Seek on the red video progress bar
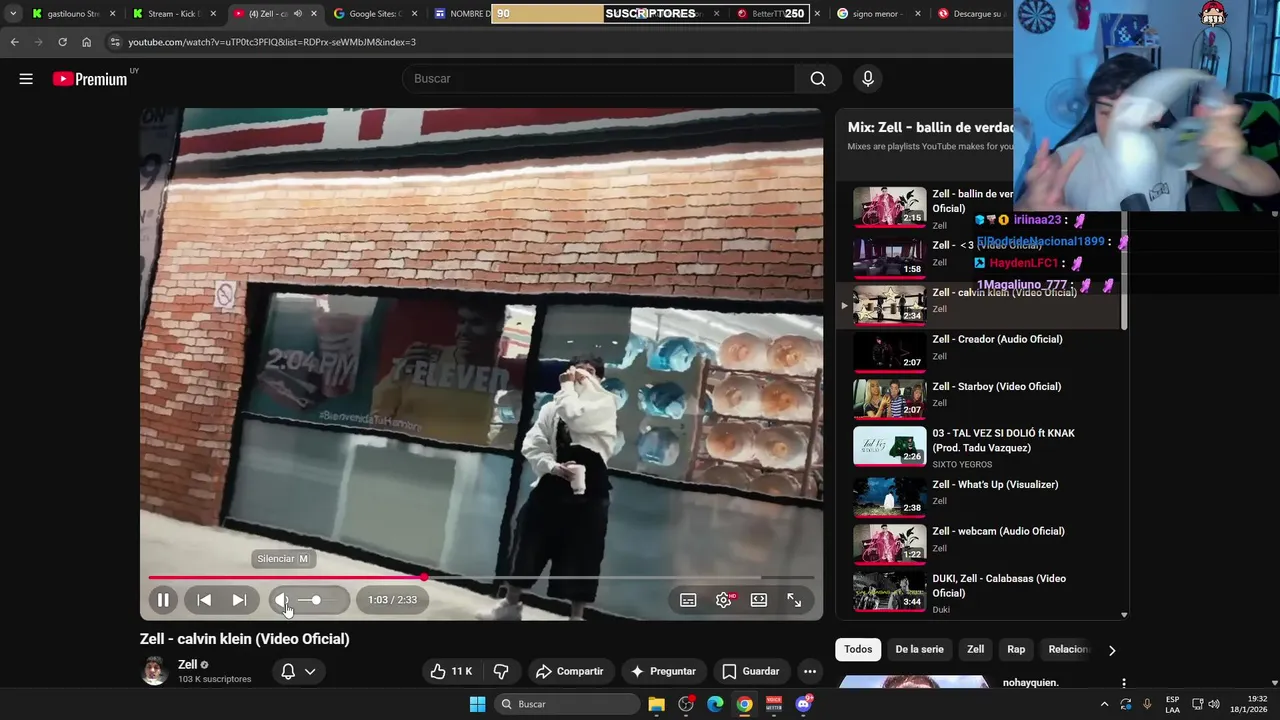This screenshot has height=720, width=1280. pos(481,577)
